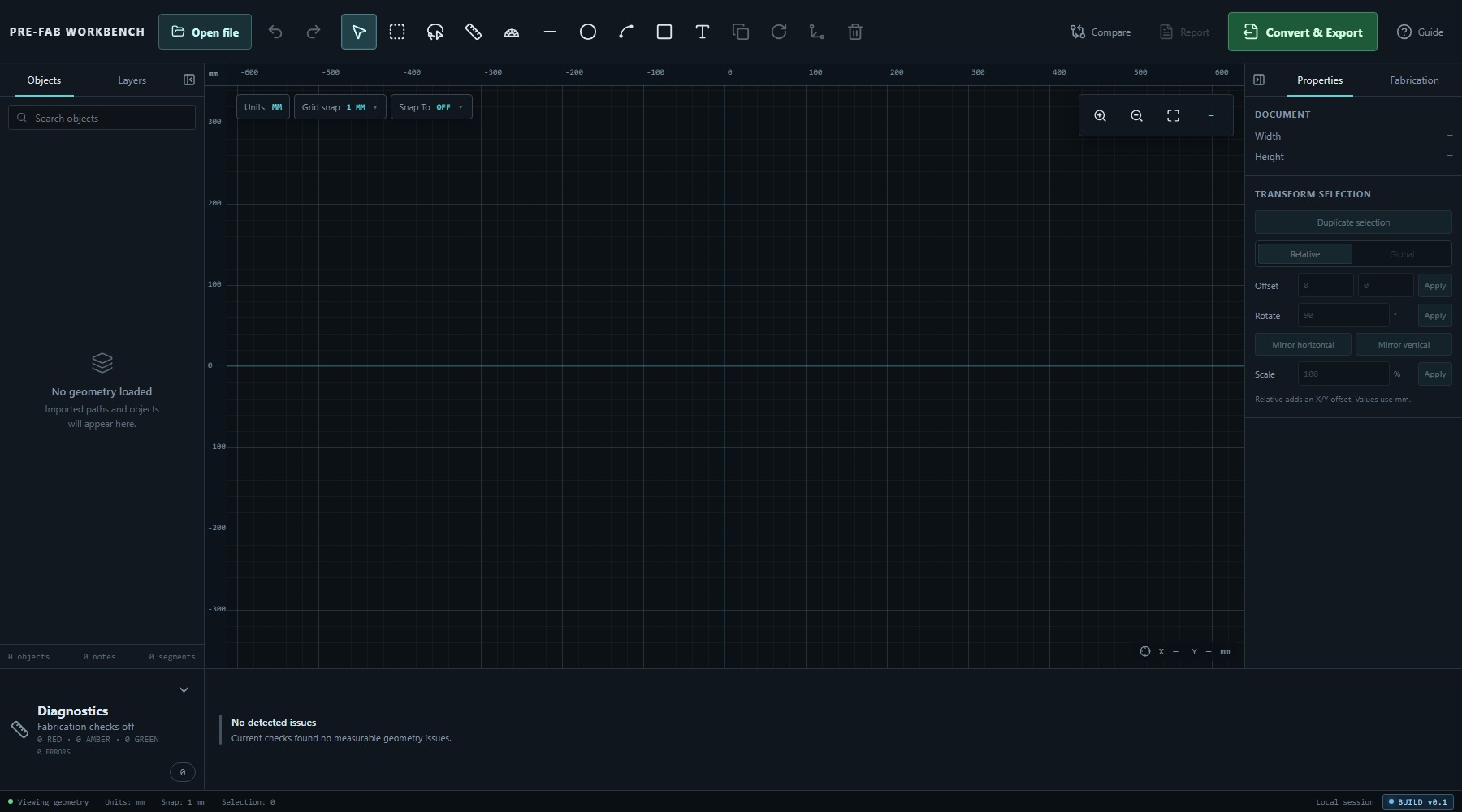Viewport: 1462px width, 812px height.
Task: Apply the Scale transform
Action: coord(1435,374)
